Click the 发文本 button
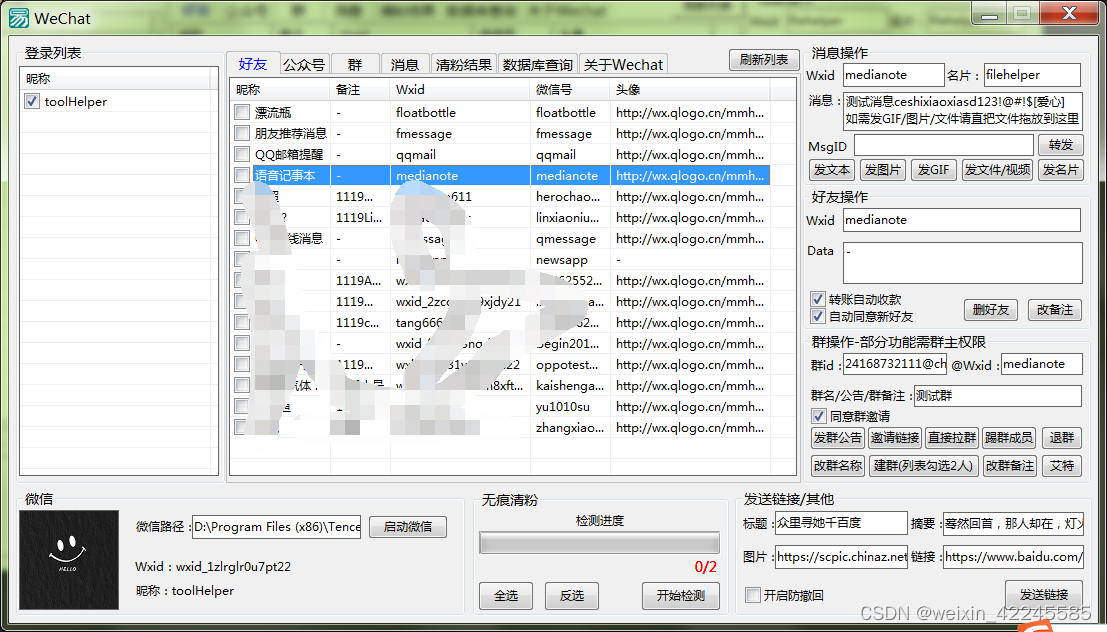 [x=832, y=169]
